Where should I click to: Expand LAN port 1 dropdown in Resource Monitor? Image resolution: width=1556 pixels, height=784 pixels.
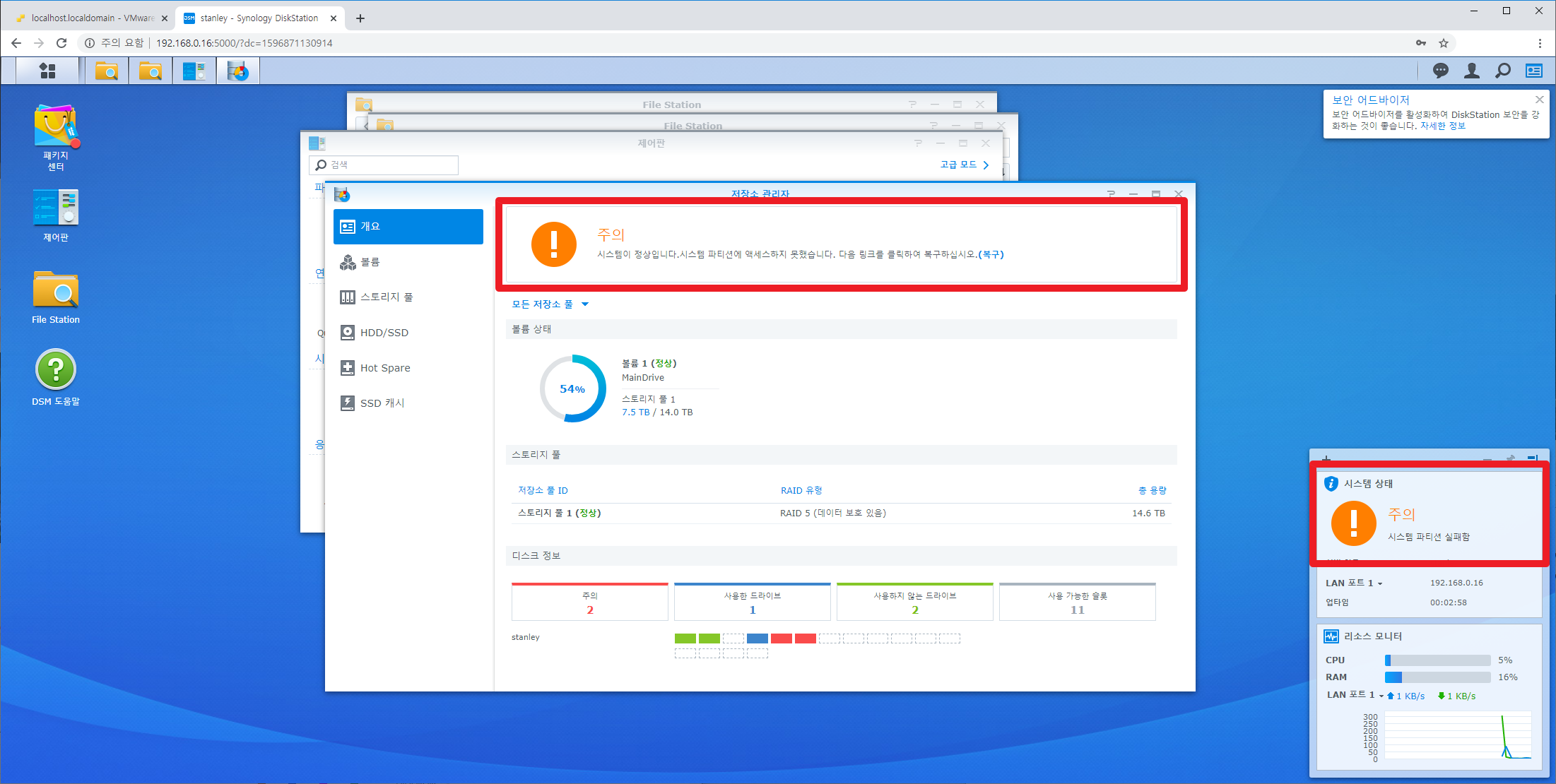[x=1381, y=696]
